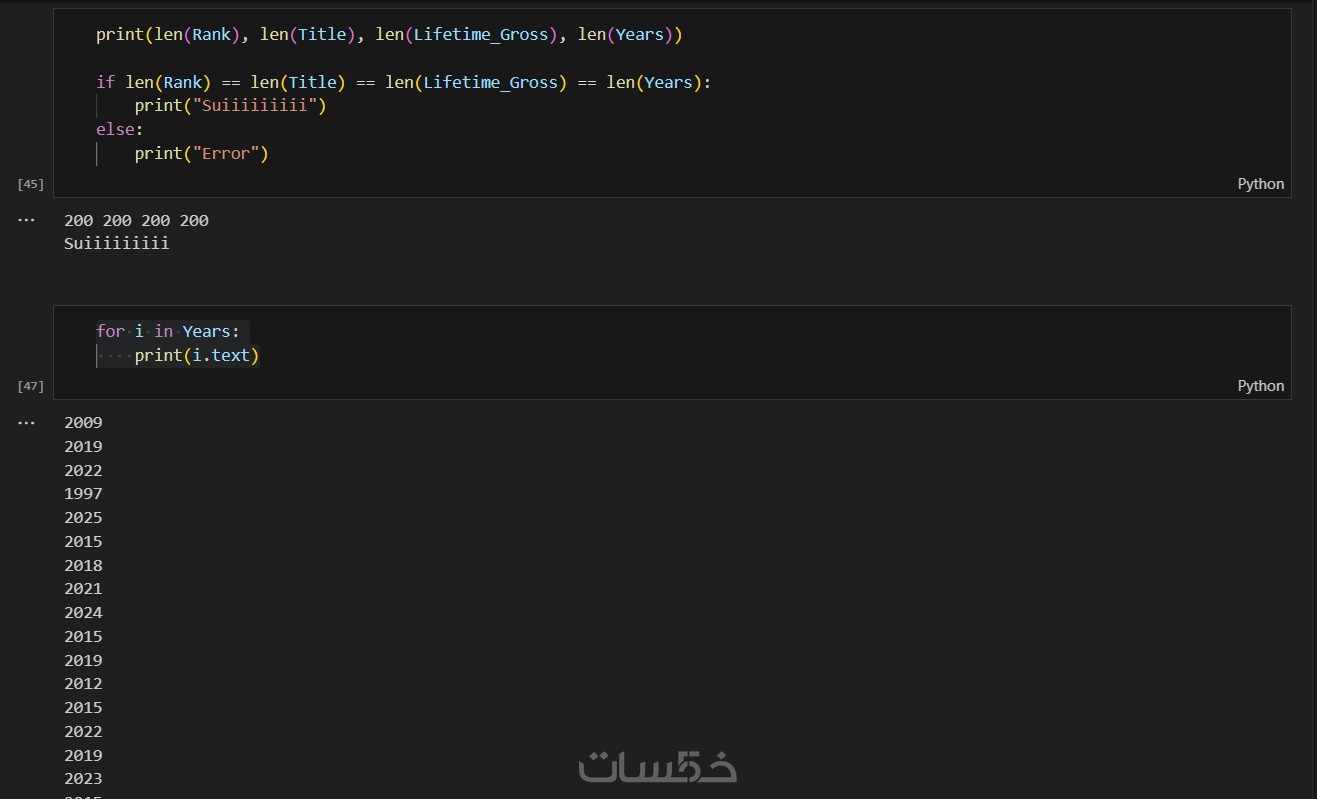The image size is (1317, 799).
Task: Open the Python language picker of cell 47
Action: pos(1260,386)
